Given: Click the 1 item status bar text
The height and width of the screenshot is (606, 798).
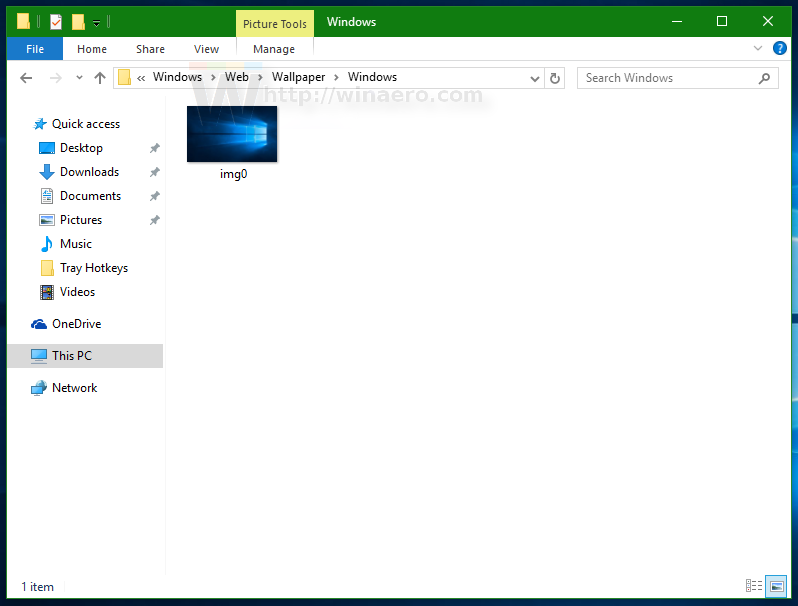Looking at the screenshot, I should click(x=37, y=587).
